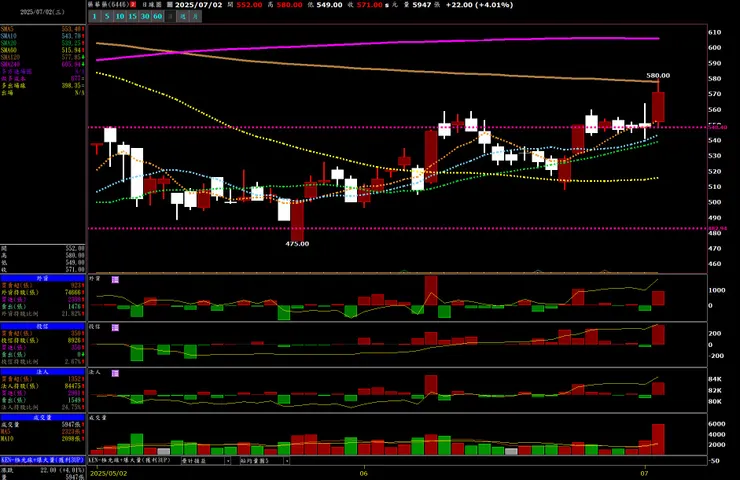Image resolution: width=740 pixels, height=480 pixels.
Task: Click the SMA120 value 577.85 row
Action: click(42, 57)
